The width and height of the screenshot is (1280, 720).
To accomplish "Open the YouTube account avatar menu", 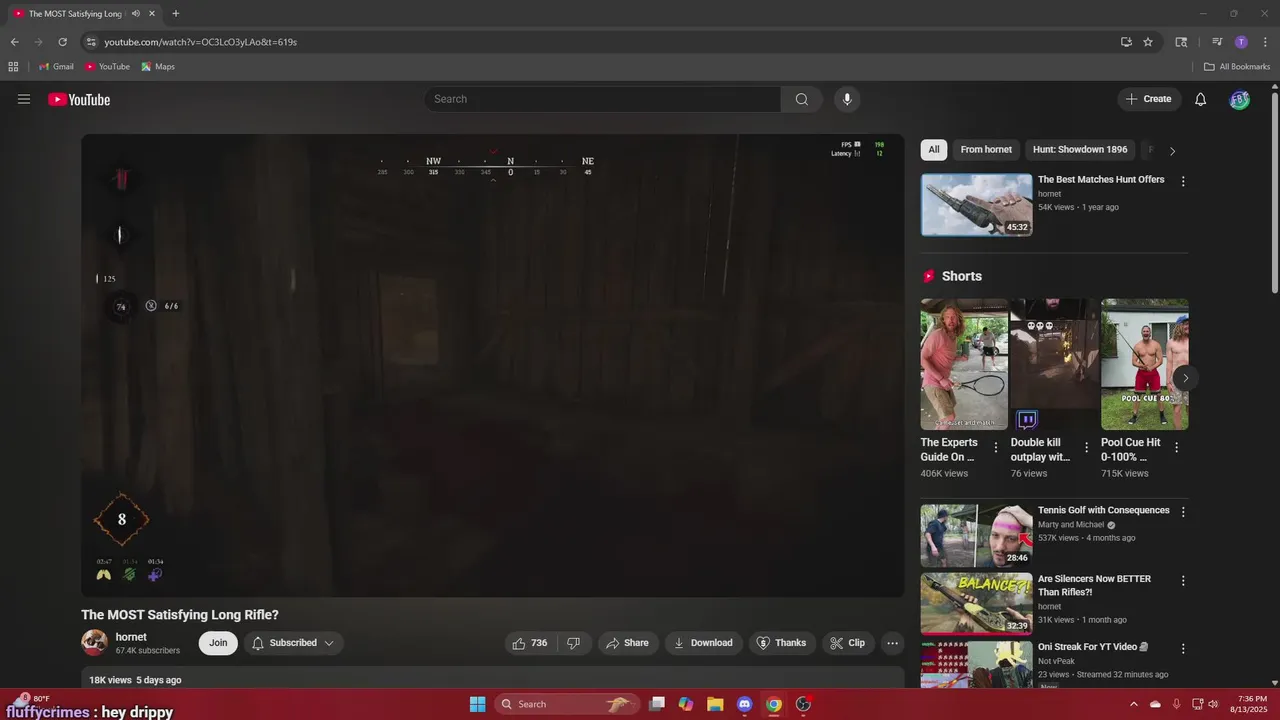I will (1239, 99).
